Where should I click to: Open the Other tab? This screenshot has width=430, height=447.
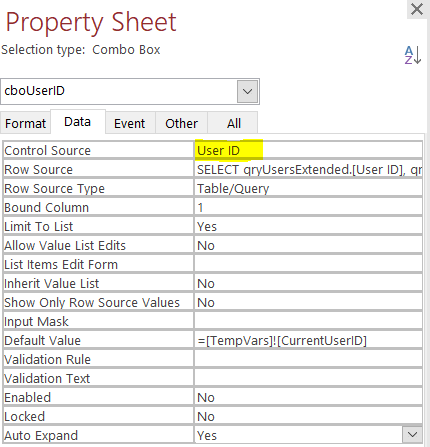tap(181, 123)
